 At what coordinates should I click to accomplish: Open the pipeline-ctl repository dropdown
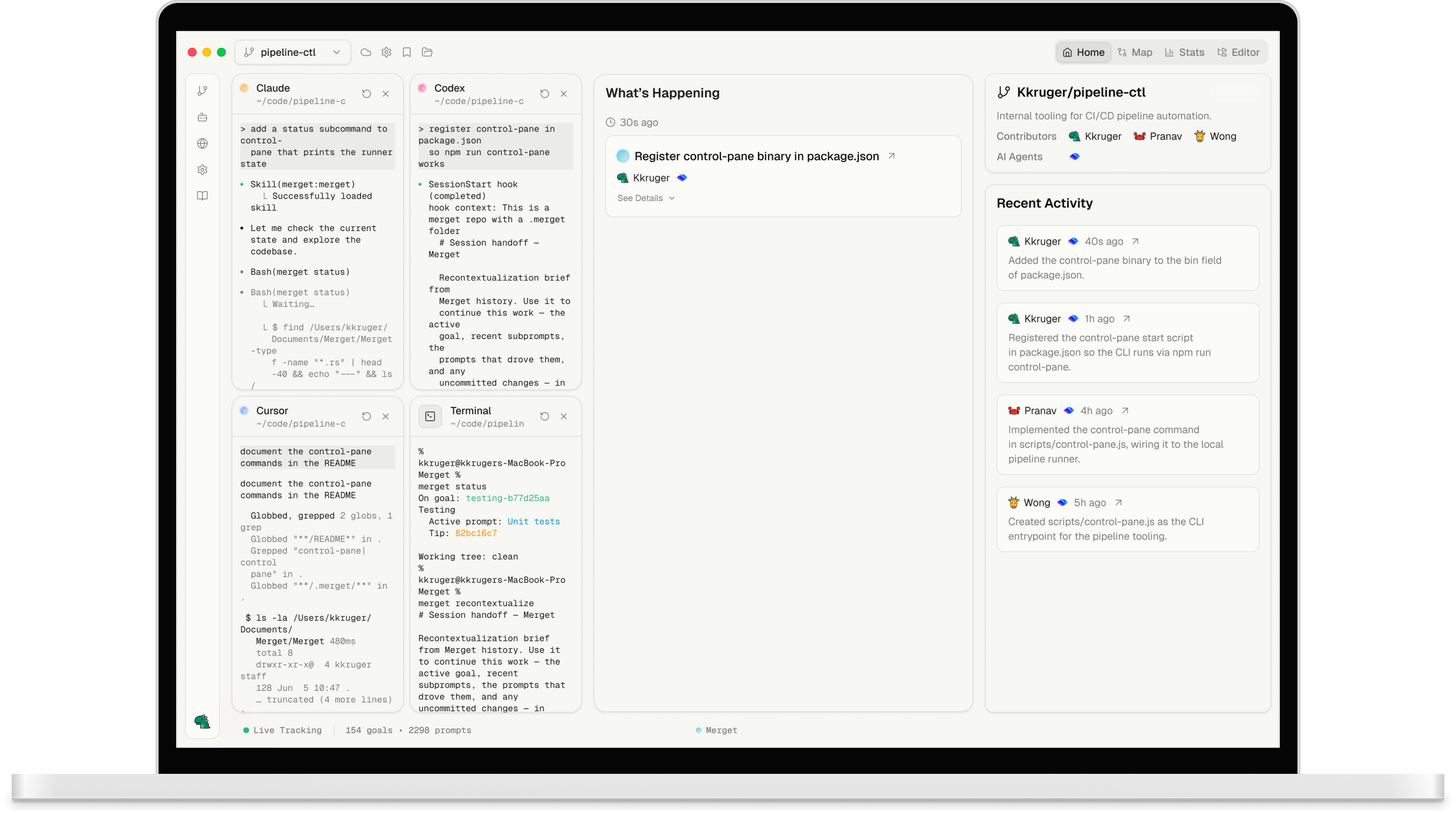293,52
